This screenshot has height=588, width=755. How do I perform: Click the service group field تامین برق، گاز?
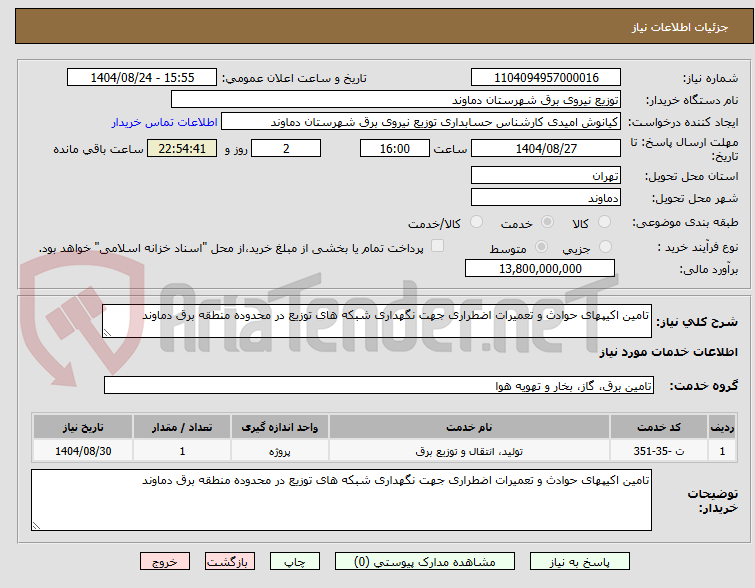(378, 386)
